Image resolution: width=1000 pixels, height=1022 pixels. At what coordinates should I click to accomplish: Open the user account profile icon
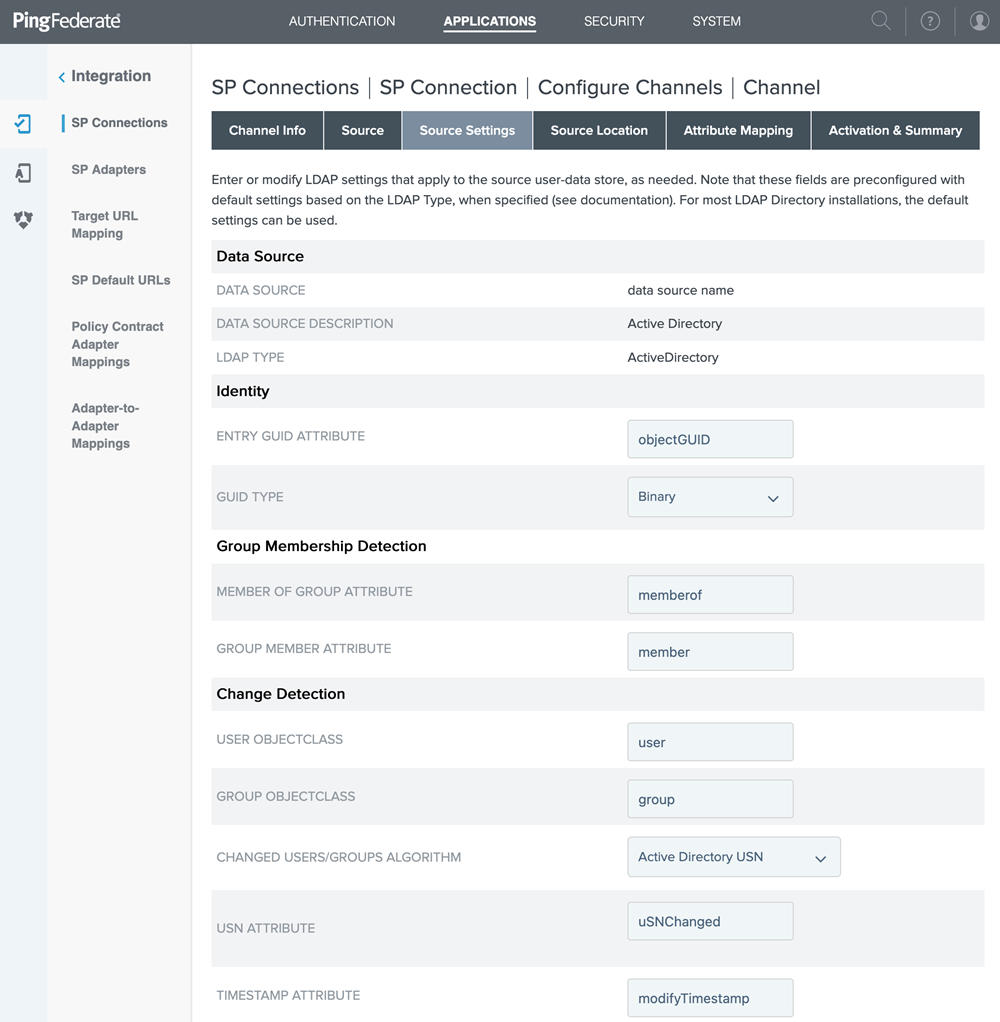979,21
